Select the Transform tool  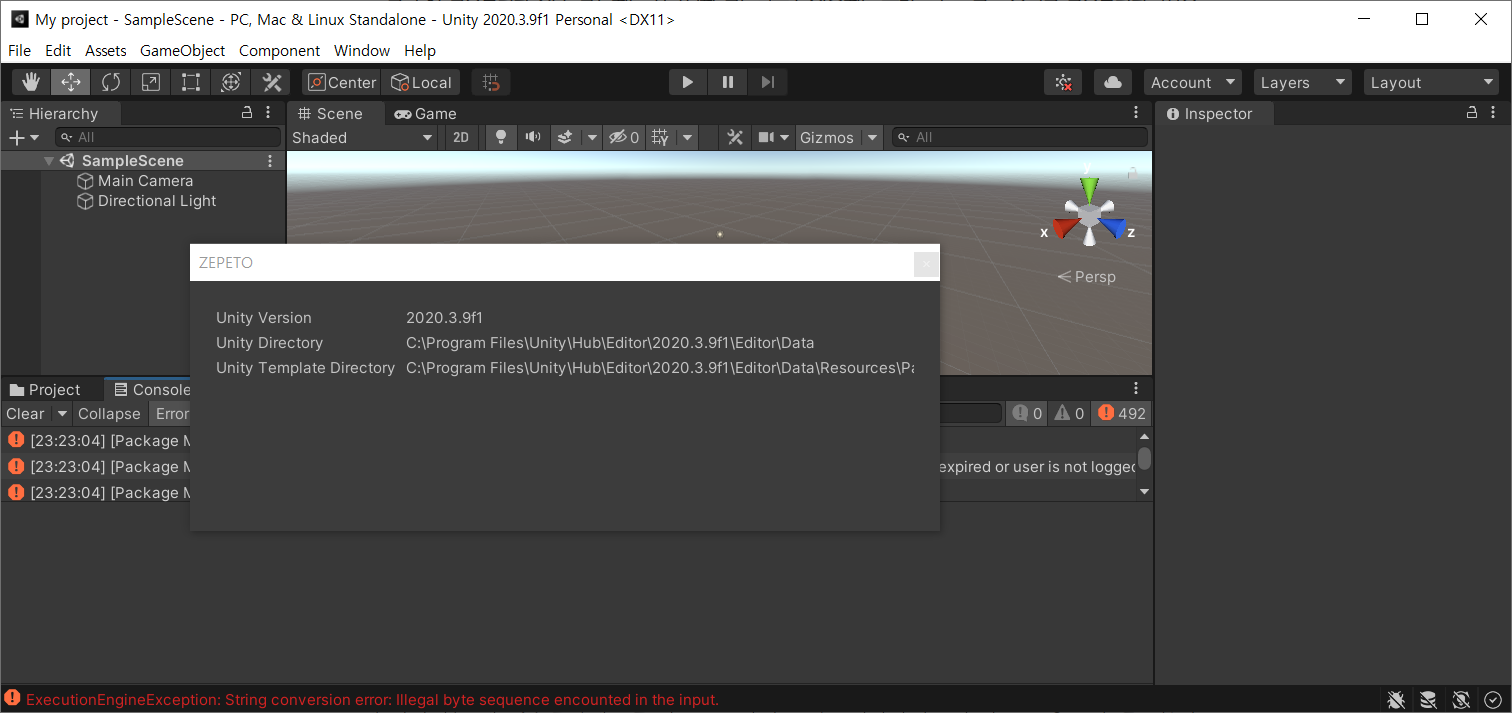[x=231, y=82]
